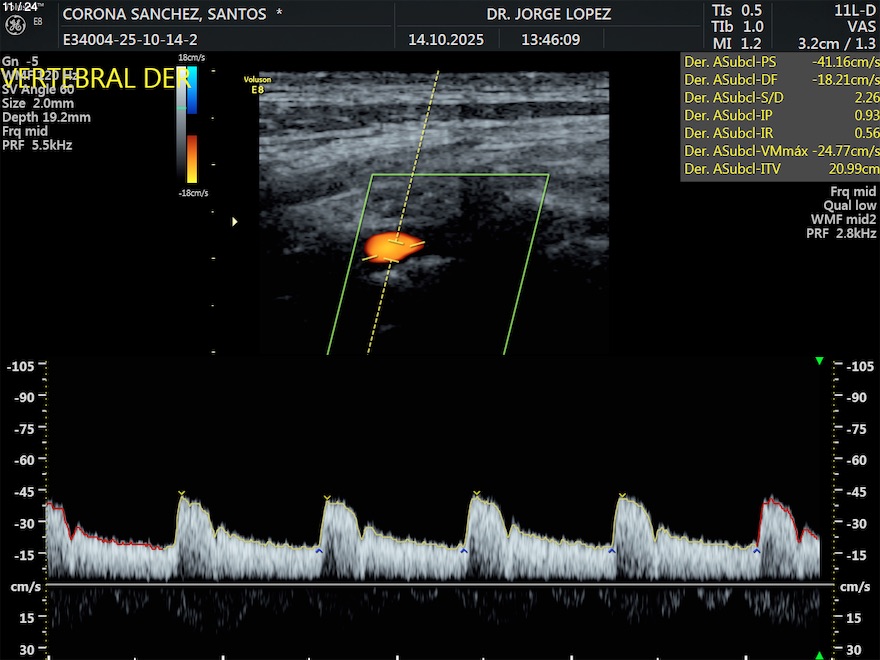Select the Der. ASubcl-IR measurement row
880x660 pixels.
click(x=780, y=133)
